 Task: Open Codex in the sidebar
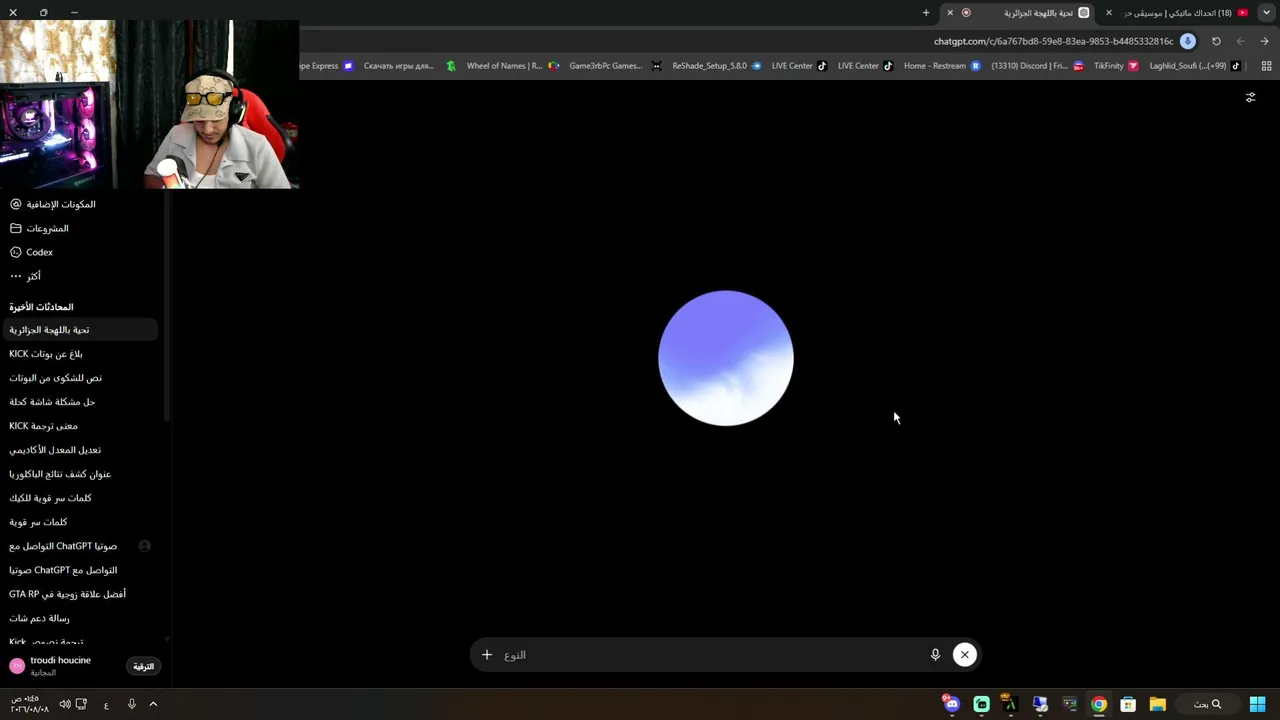point(79,252)
